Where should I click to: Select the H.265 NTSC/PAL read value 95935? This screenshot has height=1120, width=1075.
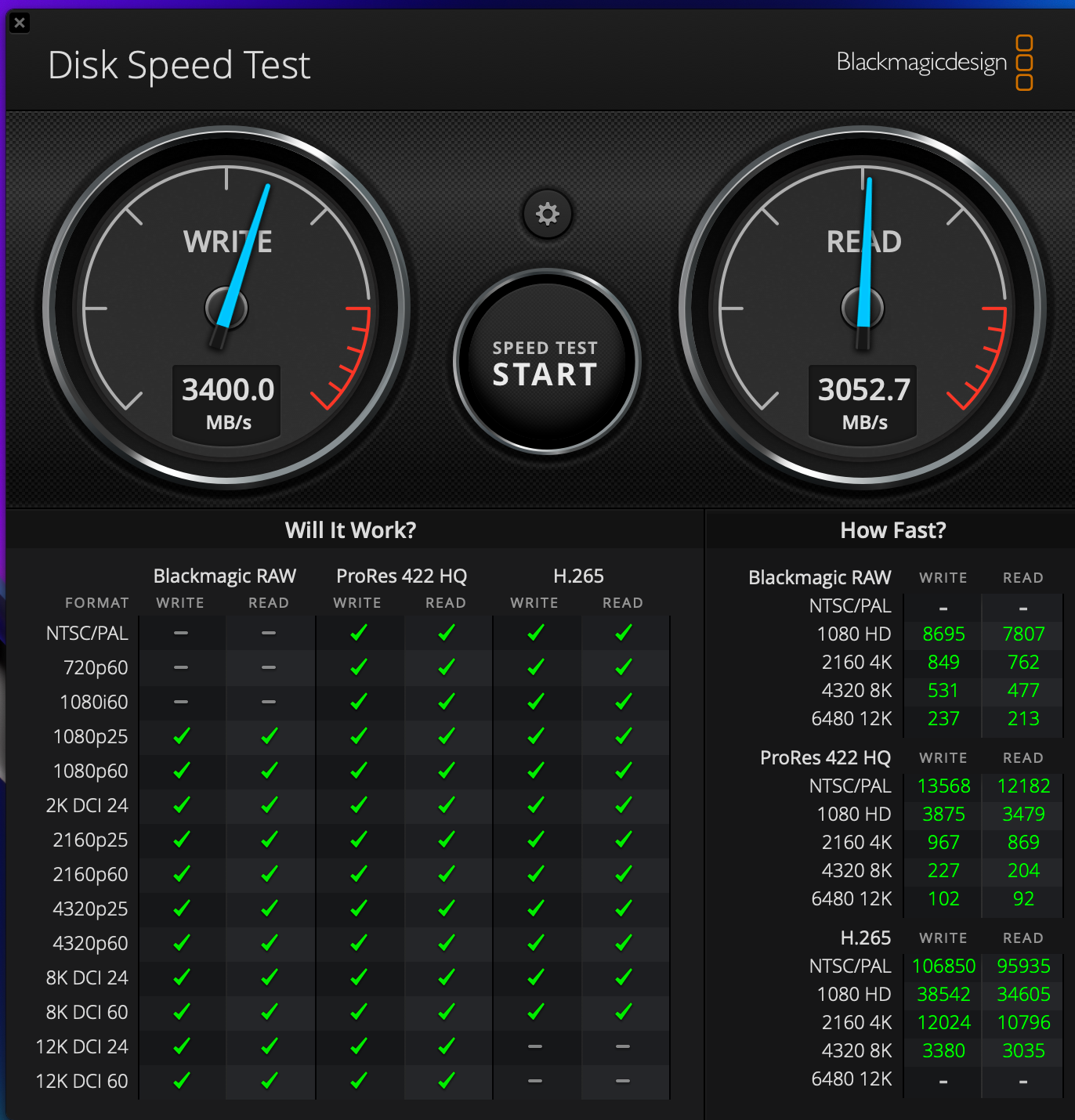[x=1023, y=966]
